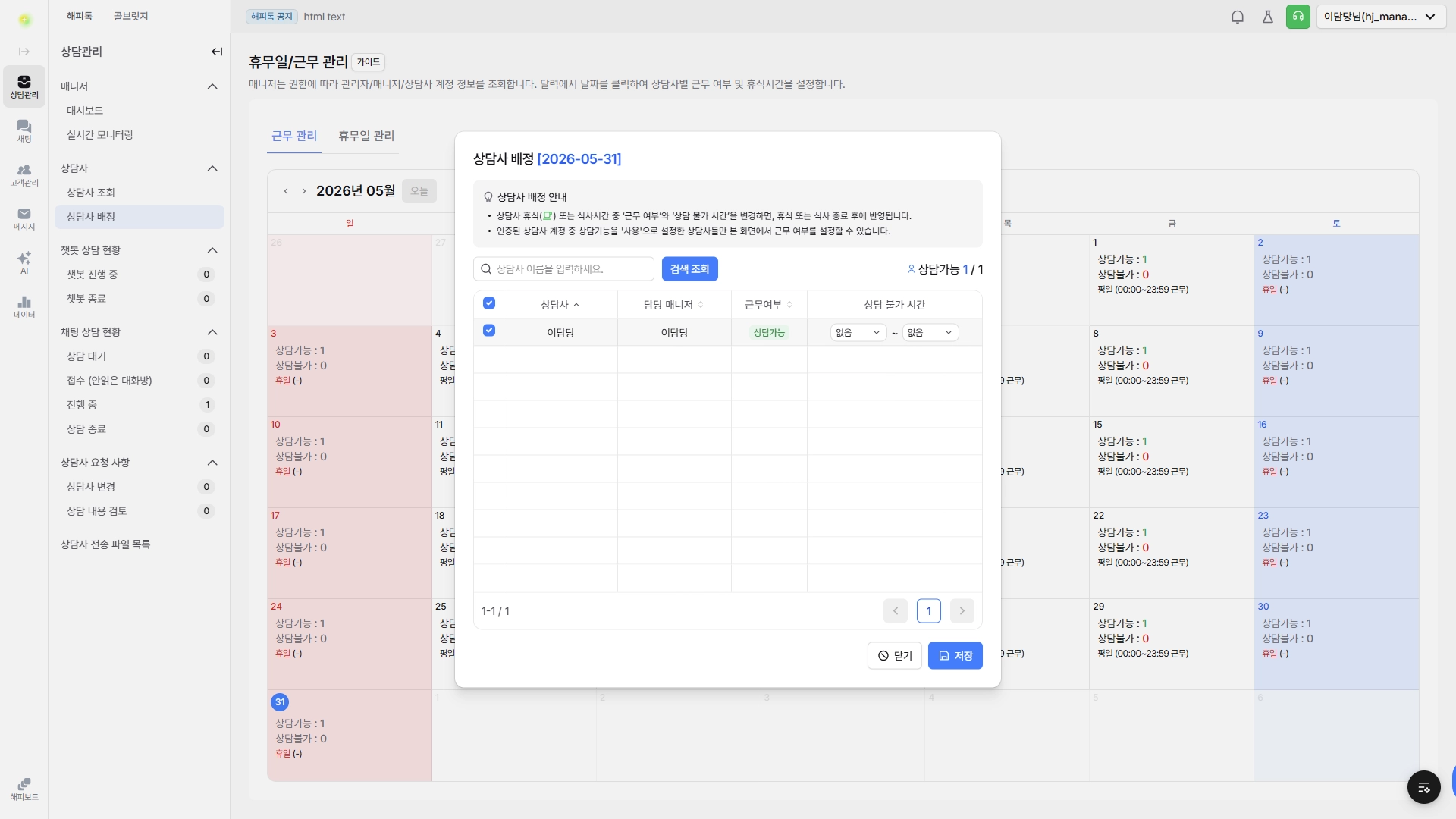
Task: Click the 검색 조회 button
Action: pyautogui.click(x=689, y=269)
